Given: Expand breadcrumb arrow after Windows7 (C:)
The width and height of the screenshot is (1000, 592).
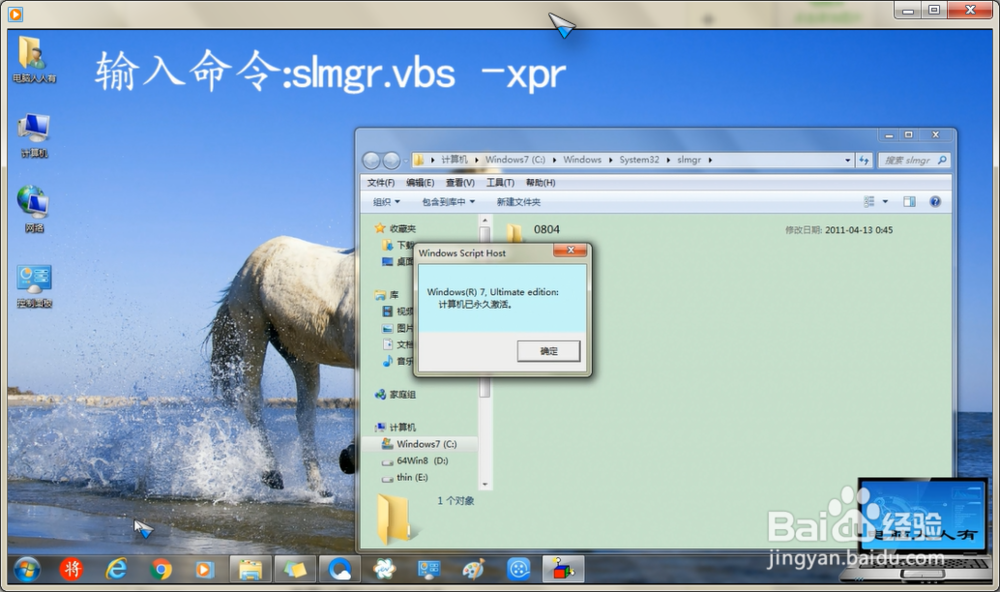Looking at the screenshot, I should tap(554, 160).
